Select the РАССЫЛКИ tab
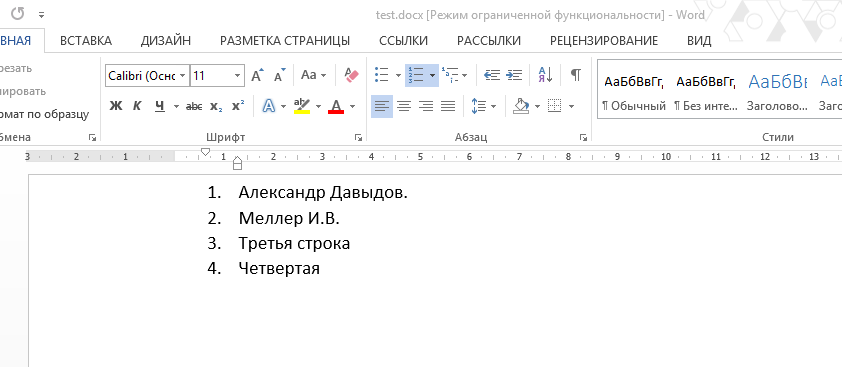Screen dimensions: 842x367 point(489,41)
